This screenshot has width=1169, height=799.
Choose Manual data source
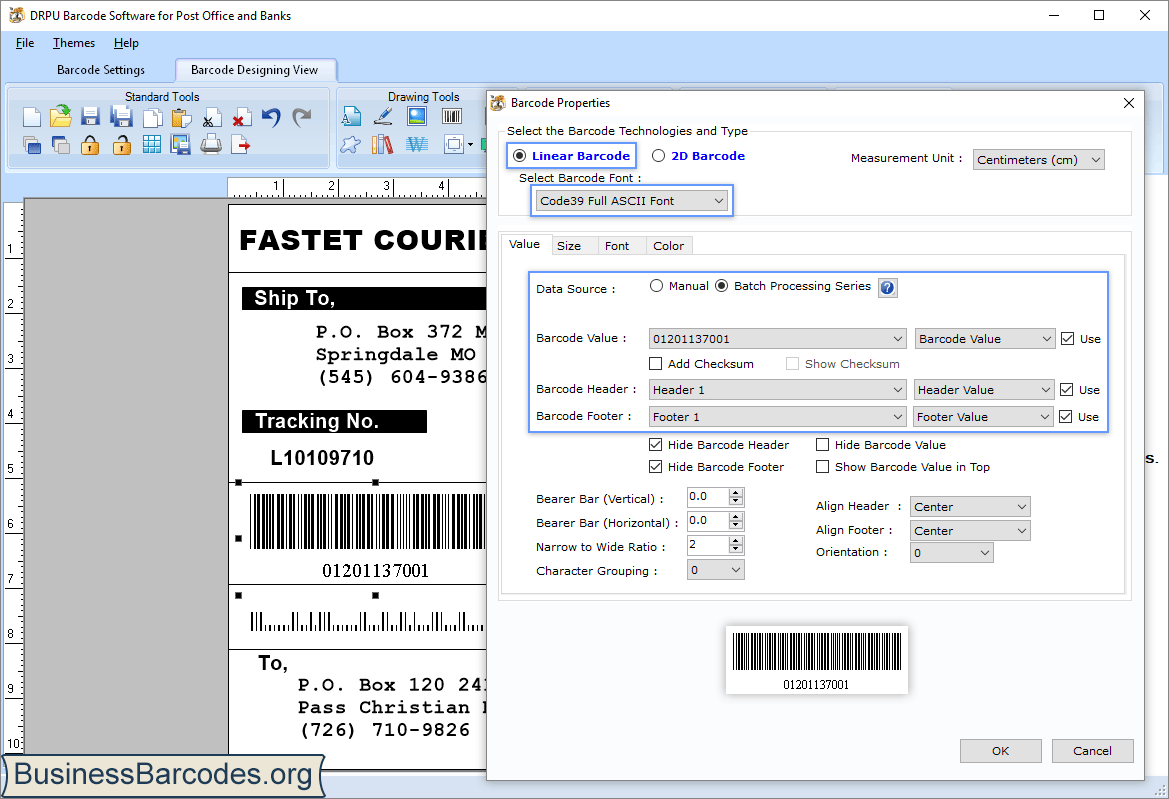tap(656, 286)
